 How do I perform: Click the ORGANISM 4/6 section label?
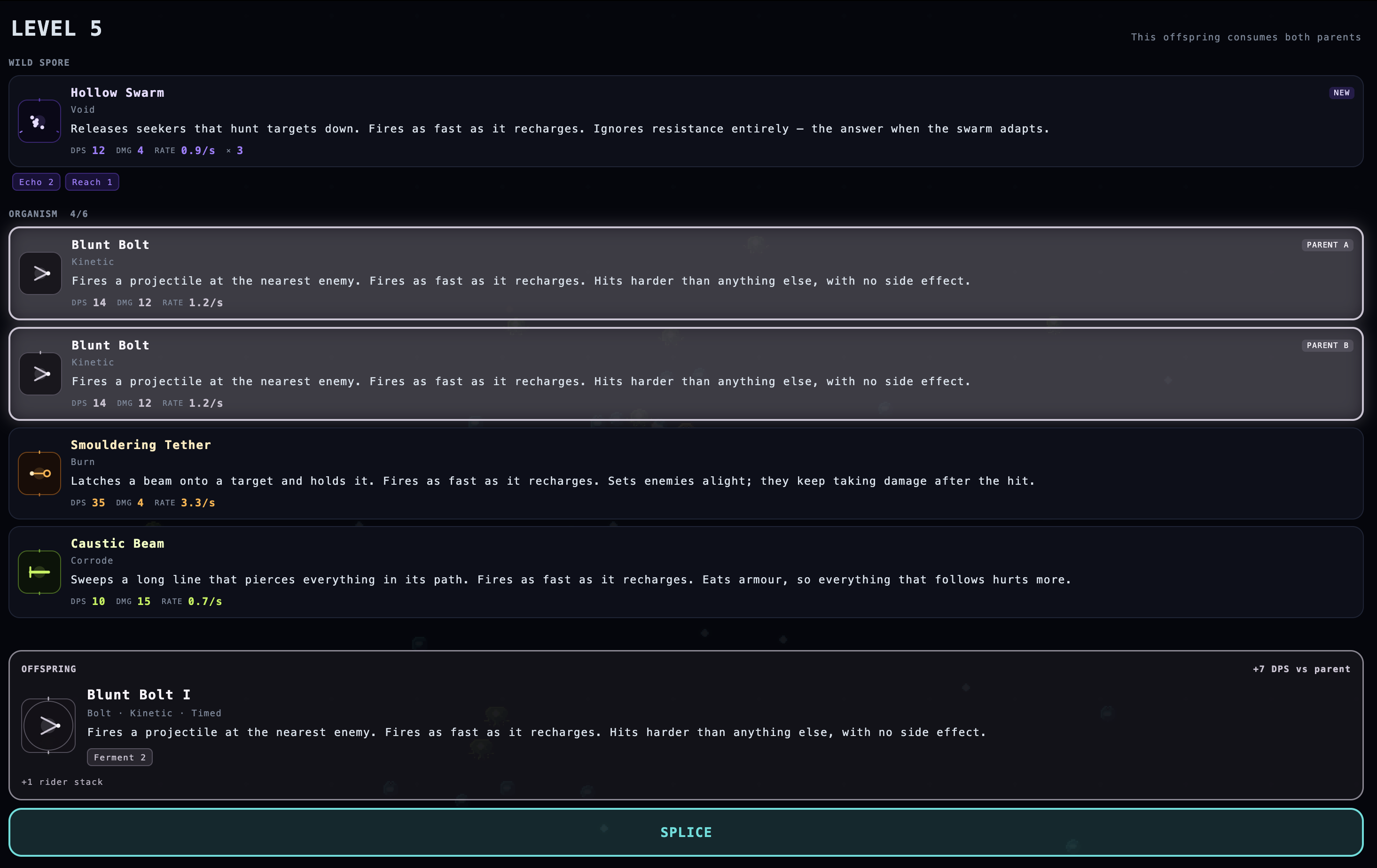pos(48,214)
